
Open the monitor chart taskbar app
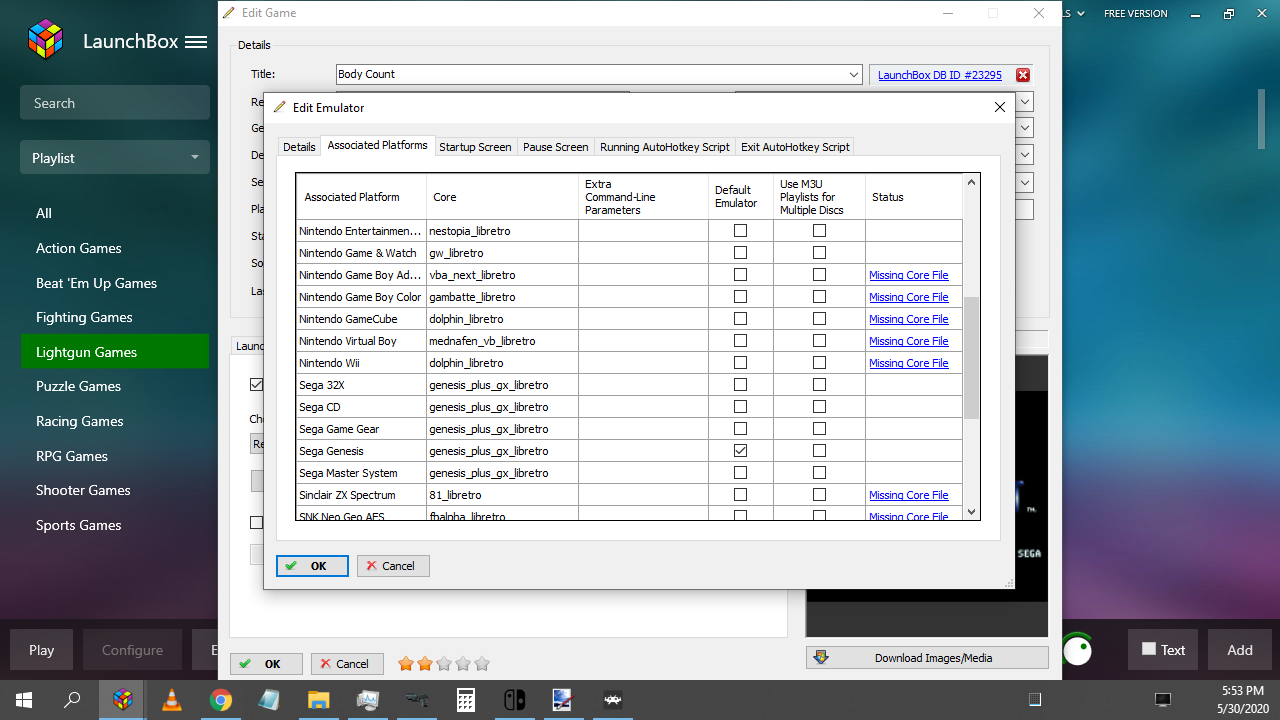tap(368, 700)
